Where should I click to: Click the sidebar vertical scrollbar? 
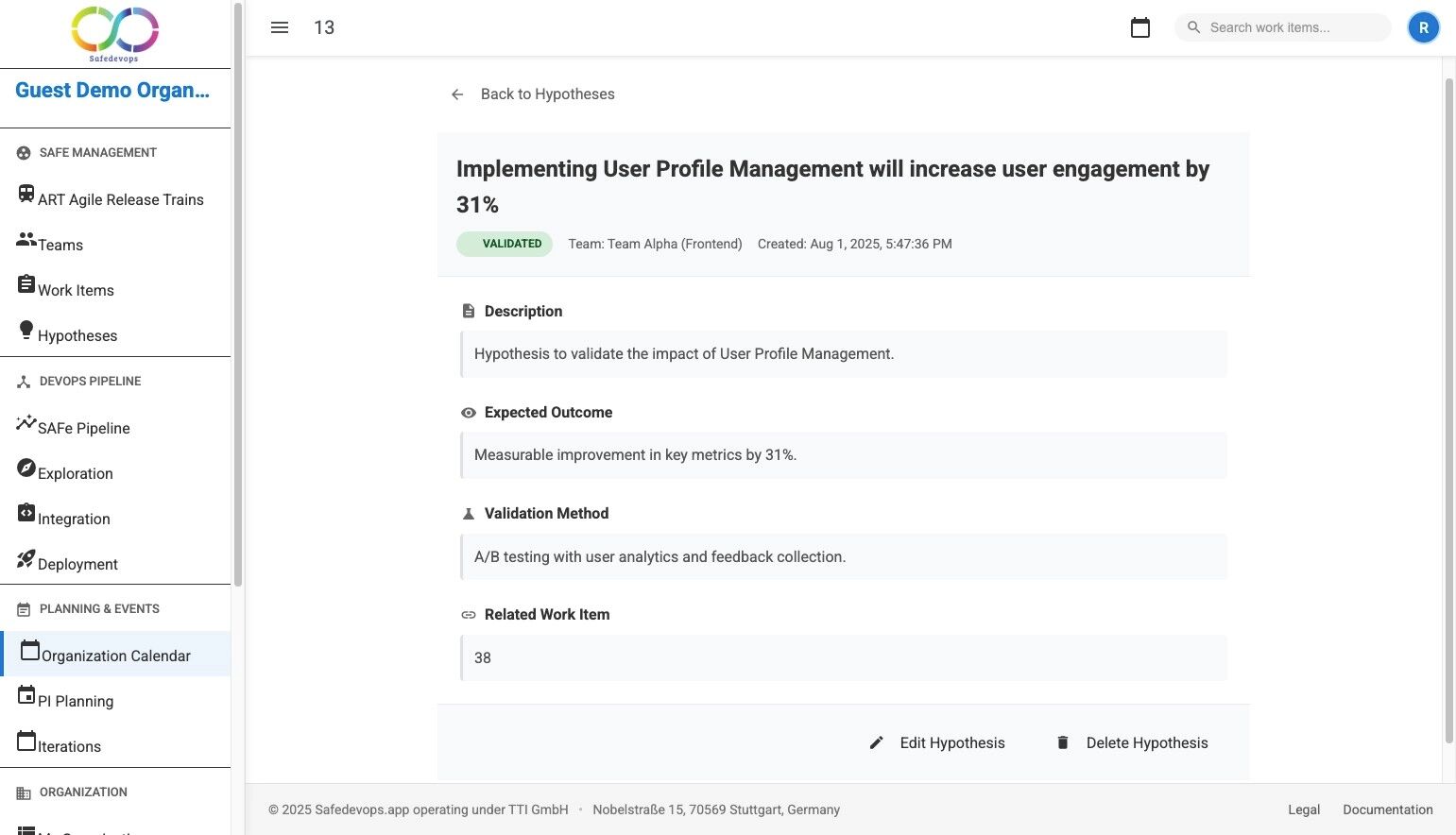pyautogui.click(x=238, y=293)
